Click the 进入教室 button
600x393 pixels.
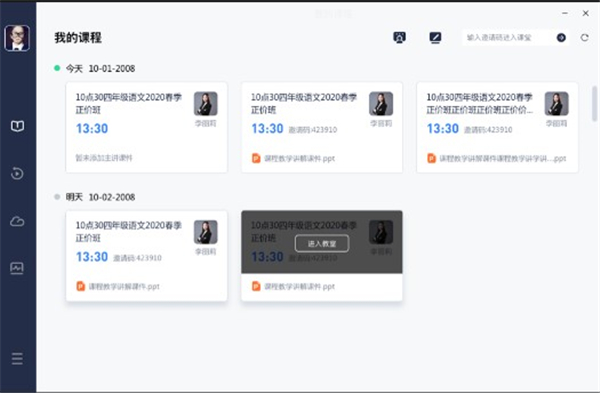point(322,243)
